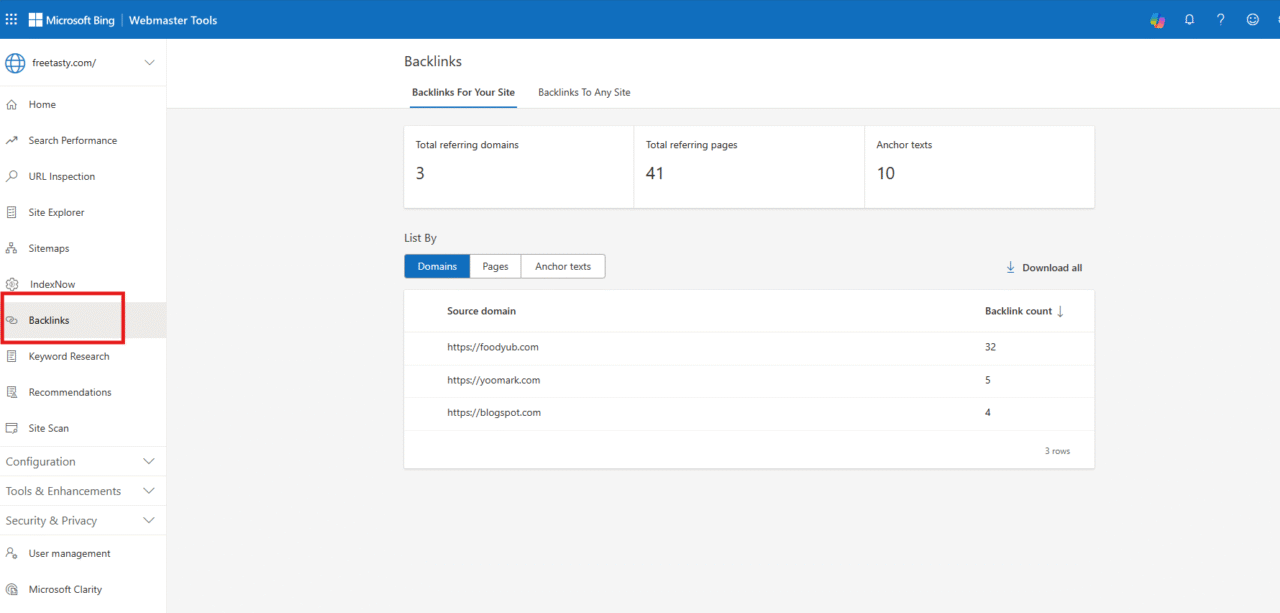
Task: List backlinks by Pages
Action: pos(495,266)
